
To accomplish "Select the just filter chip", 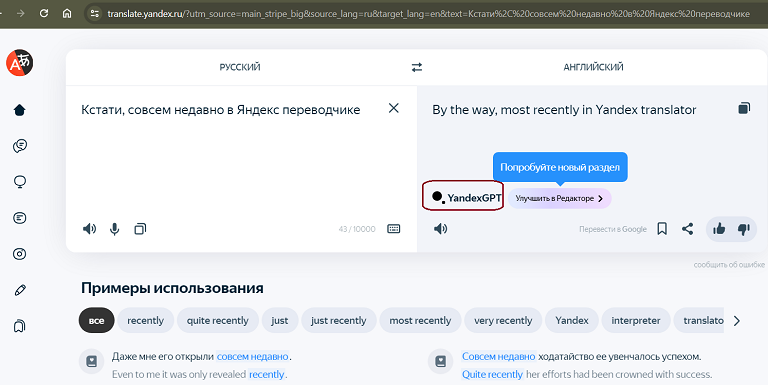I will pos(280,321).
